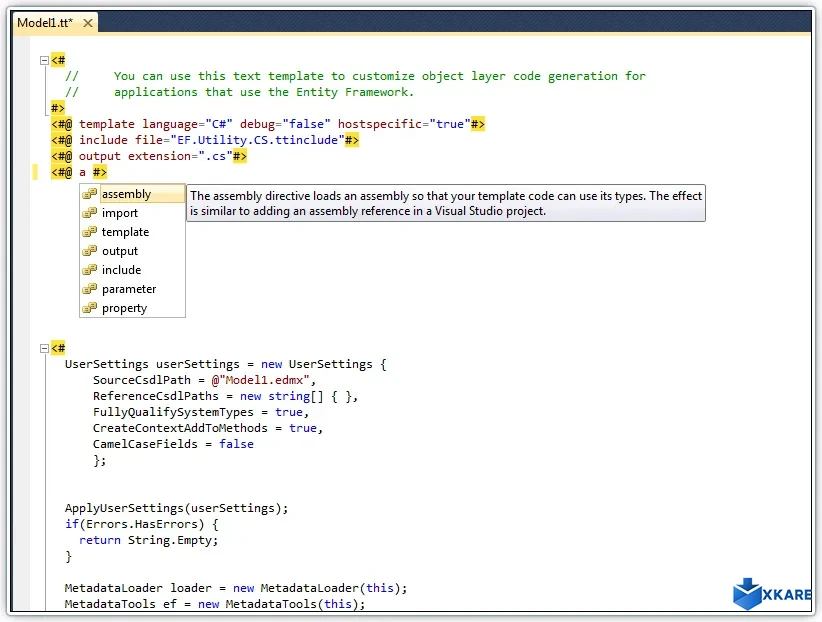Image resolution: width=822 pixels, height=622 pixels.
Task: Click the text "EF.Utility.CS.ttinclude"
Action: point(257,140)
